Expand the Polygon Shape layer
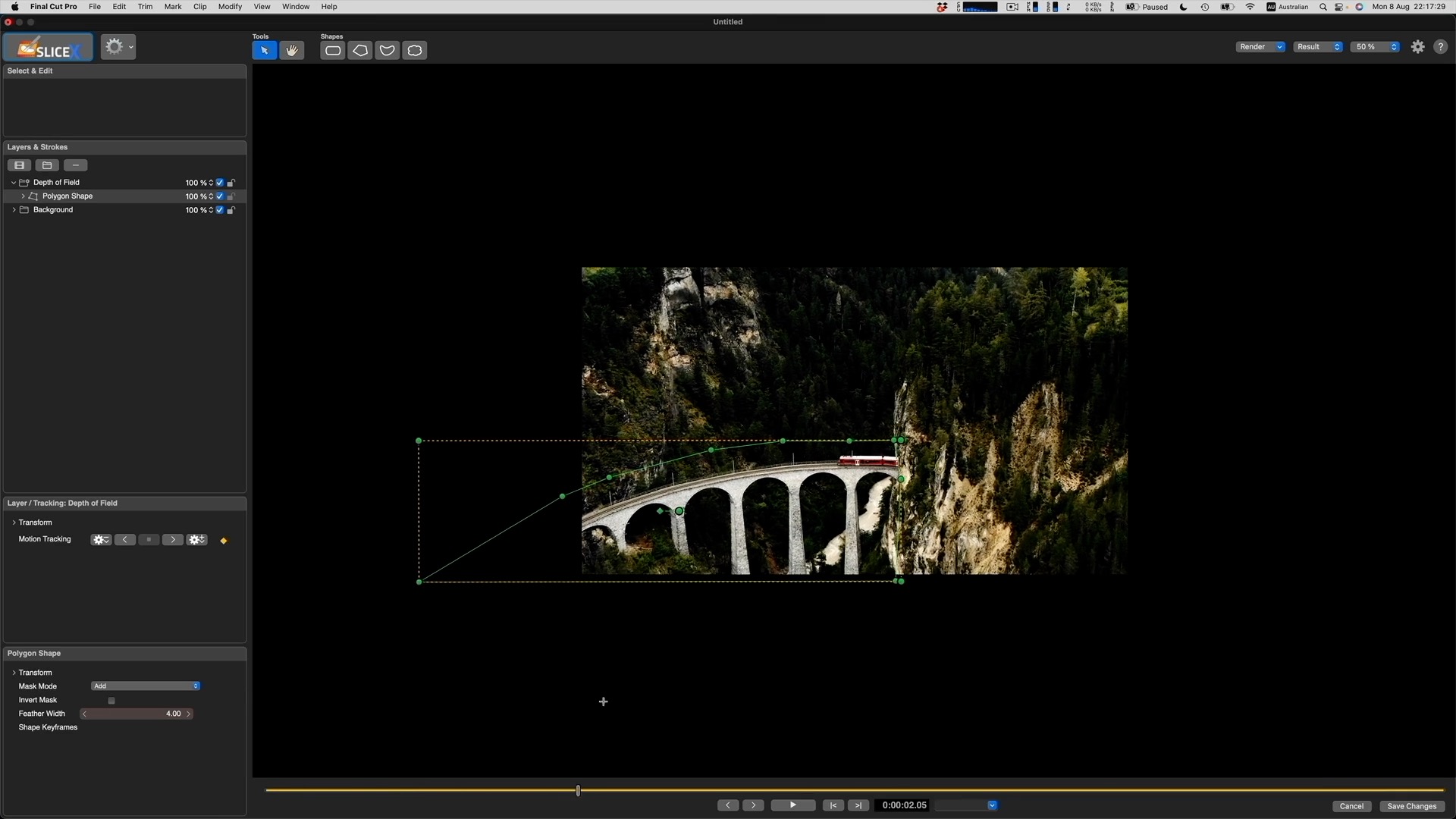 23,196
